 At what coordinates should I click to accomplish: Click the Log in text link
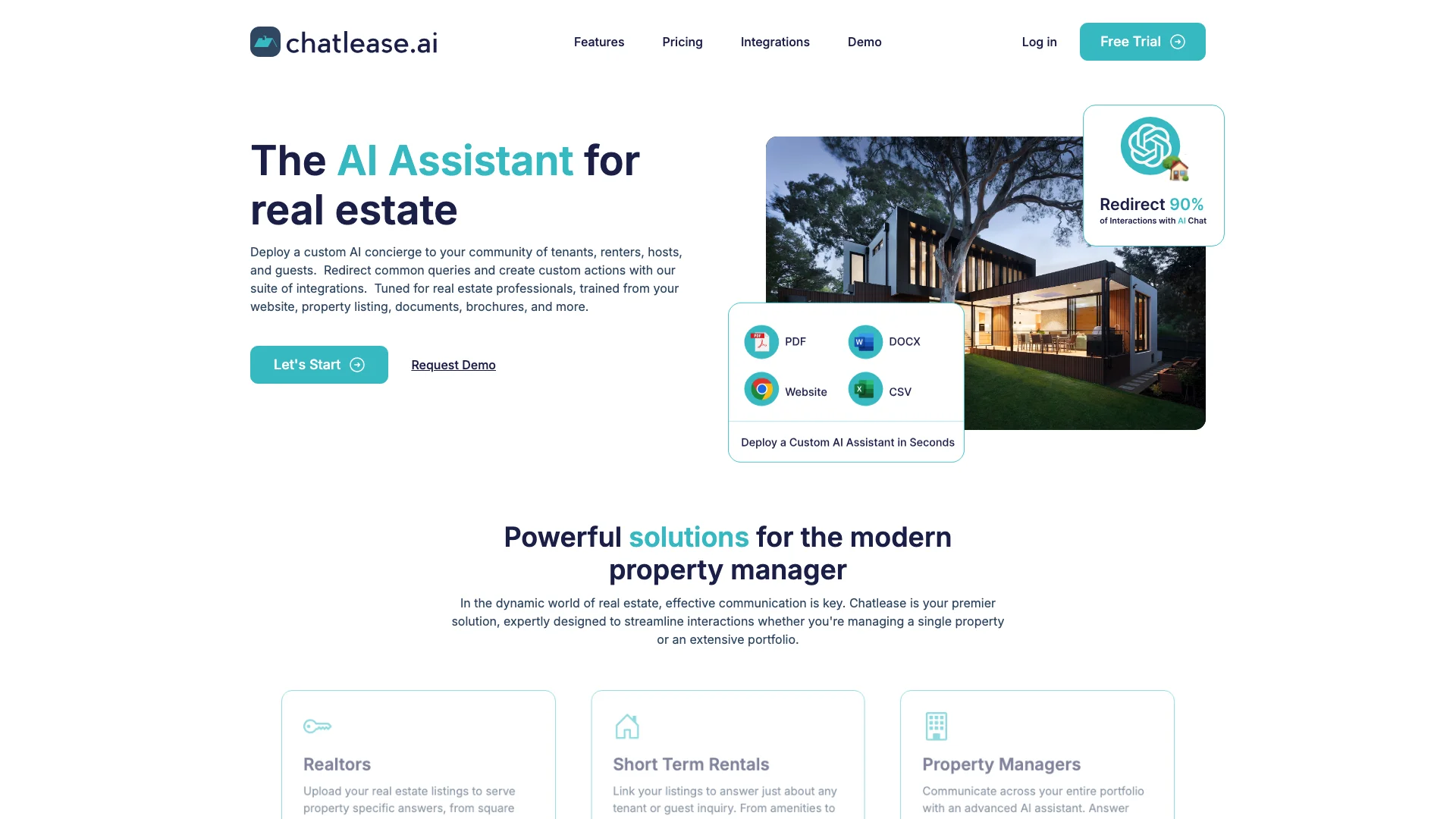(x=1039, y=41)
